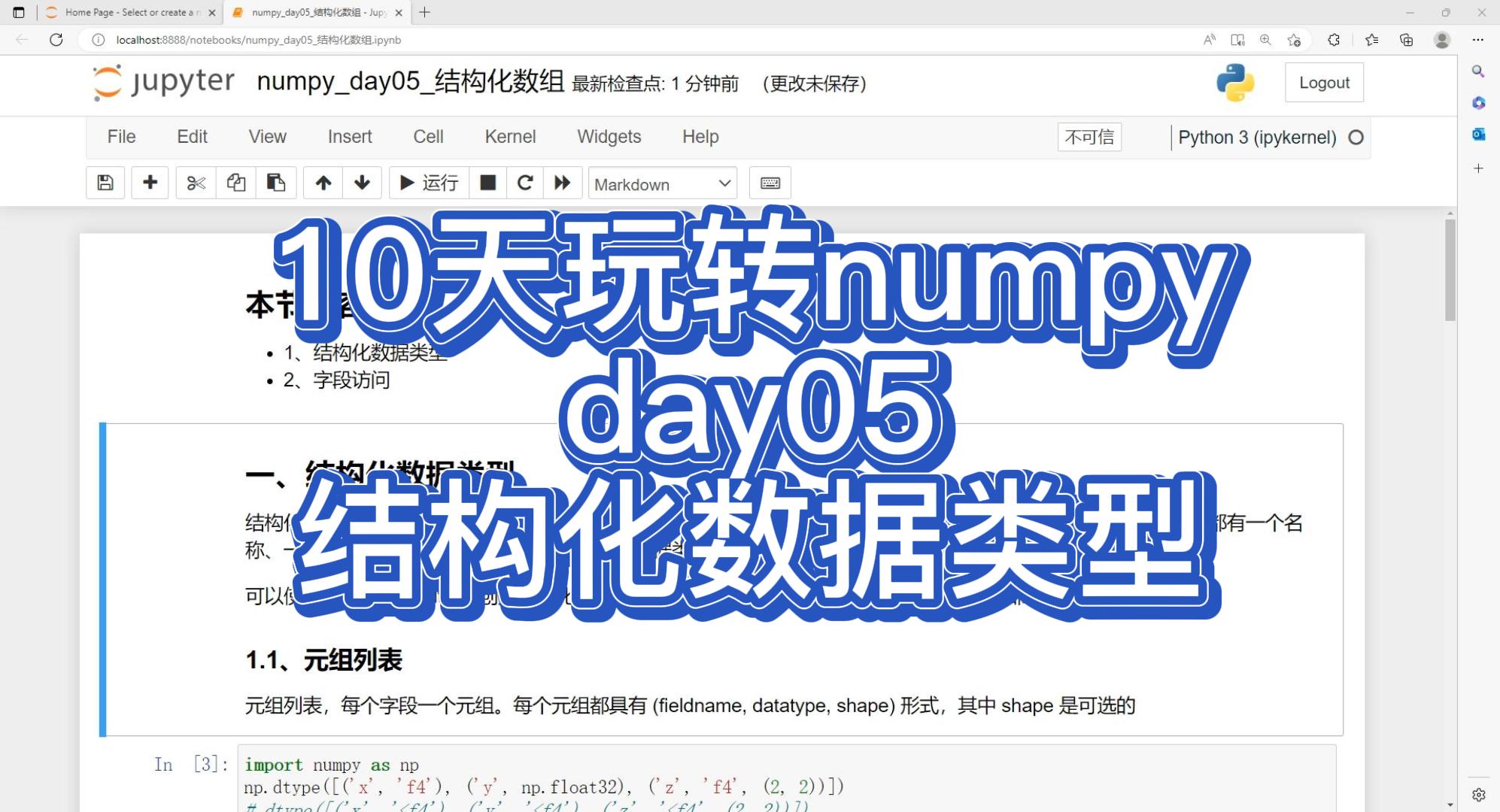
Task: Interrupt the kernel with stop icon
Action: (487, 183)
